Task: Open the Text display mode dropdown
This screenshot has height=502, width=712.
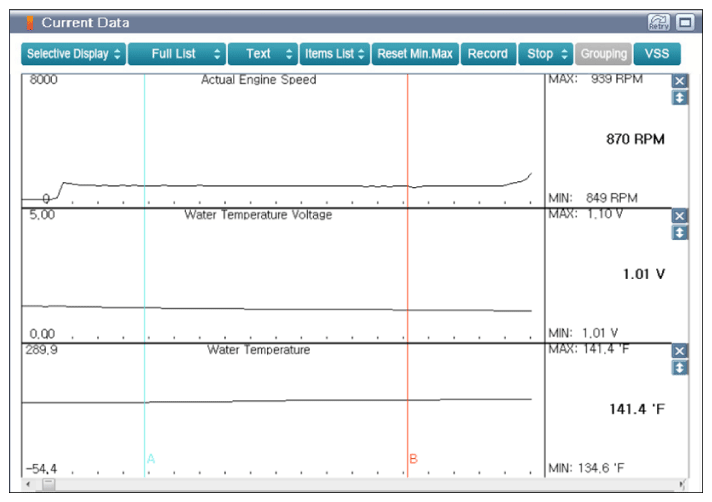Action: coord(262,54)
